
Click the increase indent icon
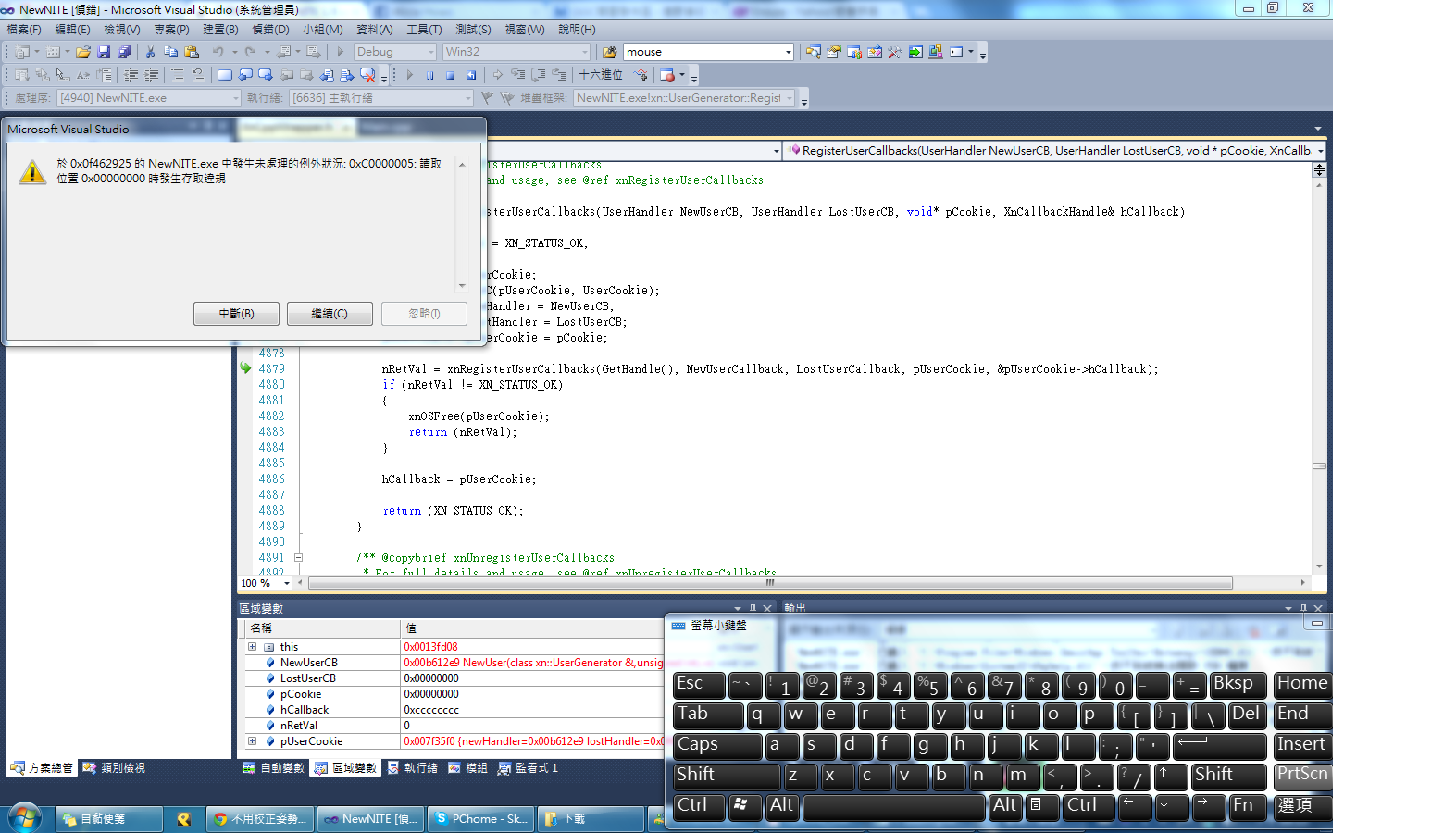click(x=151, y=75)
